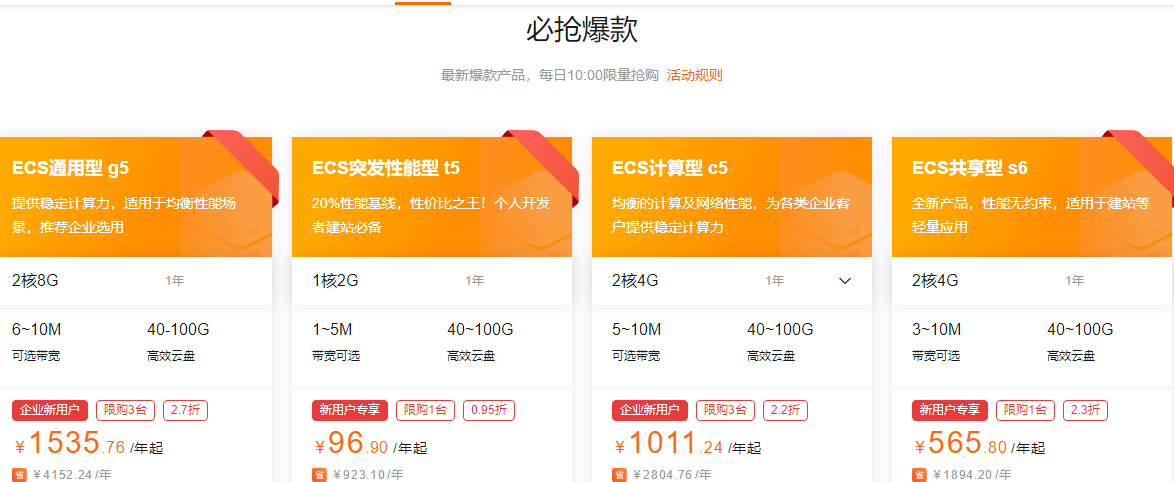1174x482 pixels.
Task: Click the ¥1535.76 price
Action: (69, 444)
